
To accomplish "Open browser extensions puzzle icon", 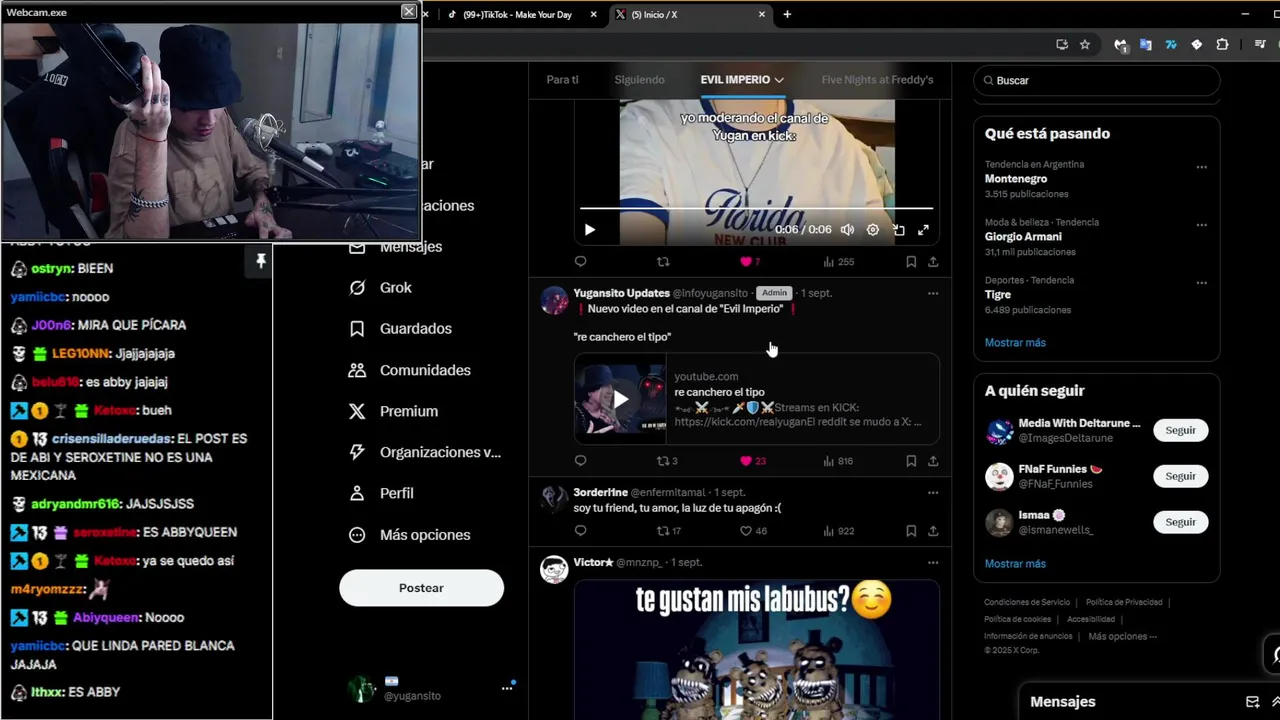I will pos(1222,45).
